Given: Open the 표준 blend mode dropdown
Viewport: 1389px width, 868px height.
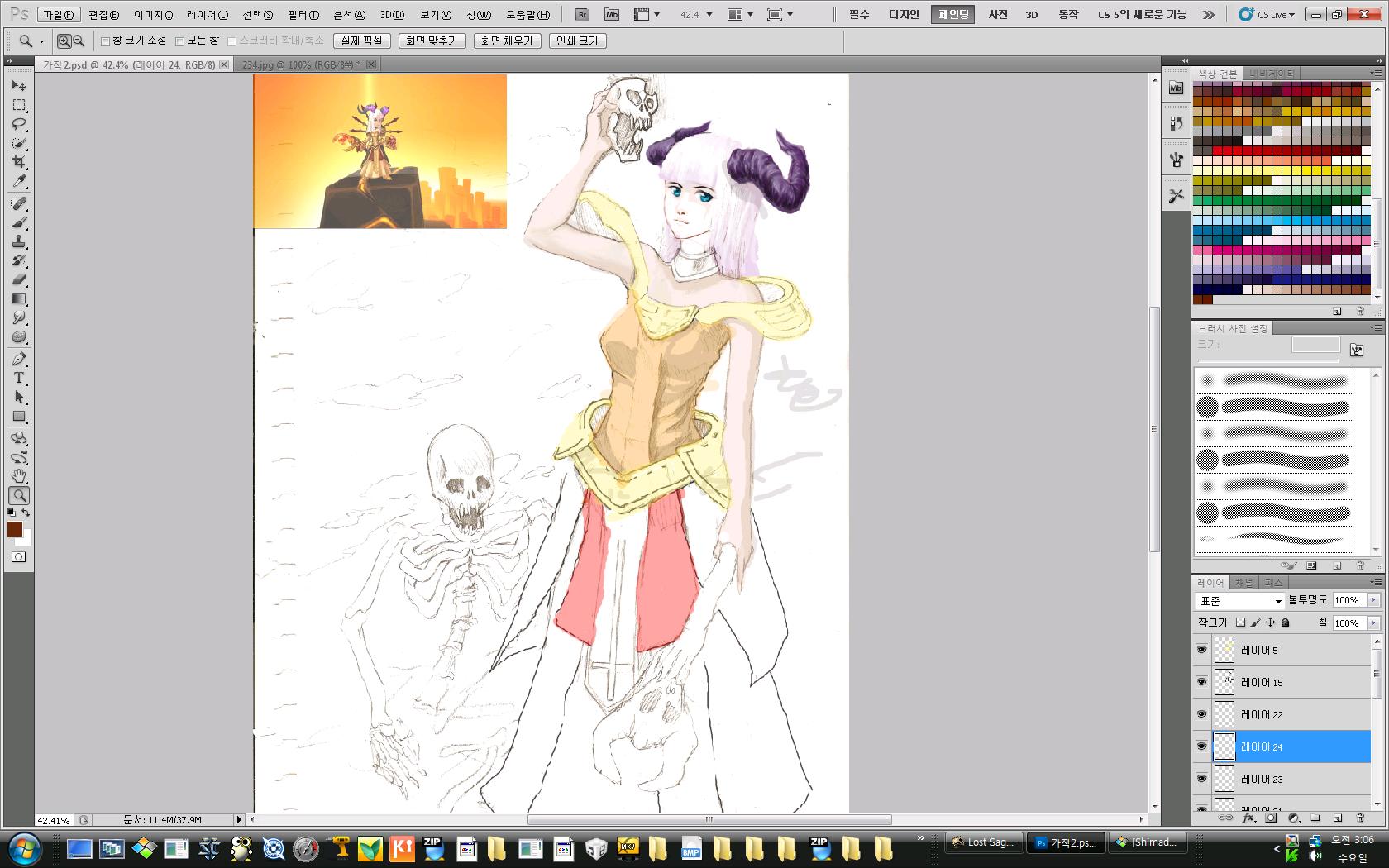Looking at the screenshot, I should 1239,601.
